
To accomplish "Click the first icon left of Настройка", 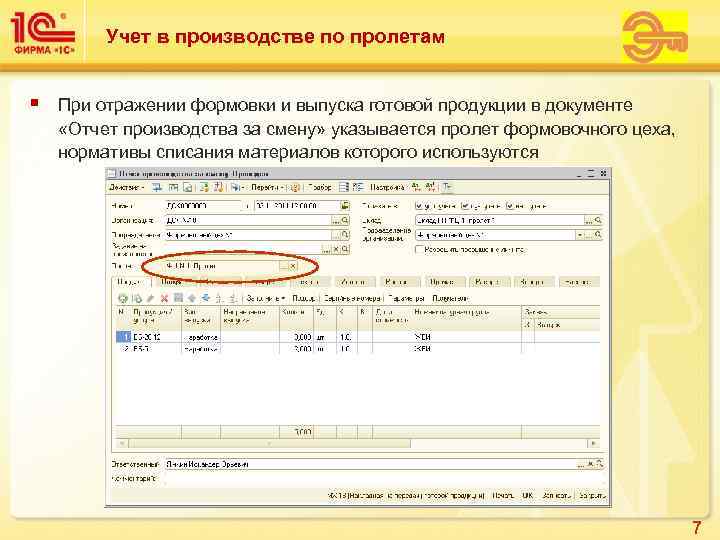I will click(344, 187).
